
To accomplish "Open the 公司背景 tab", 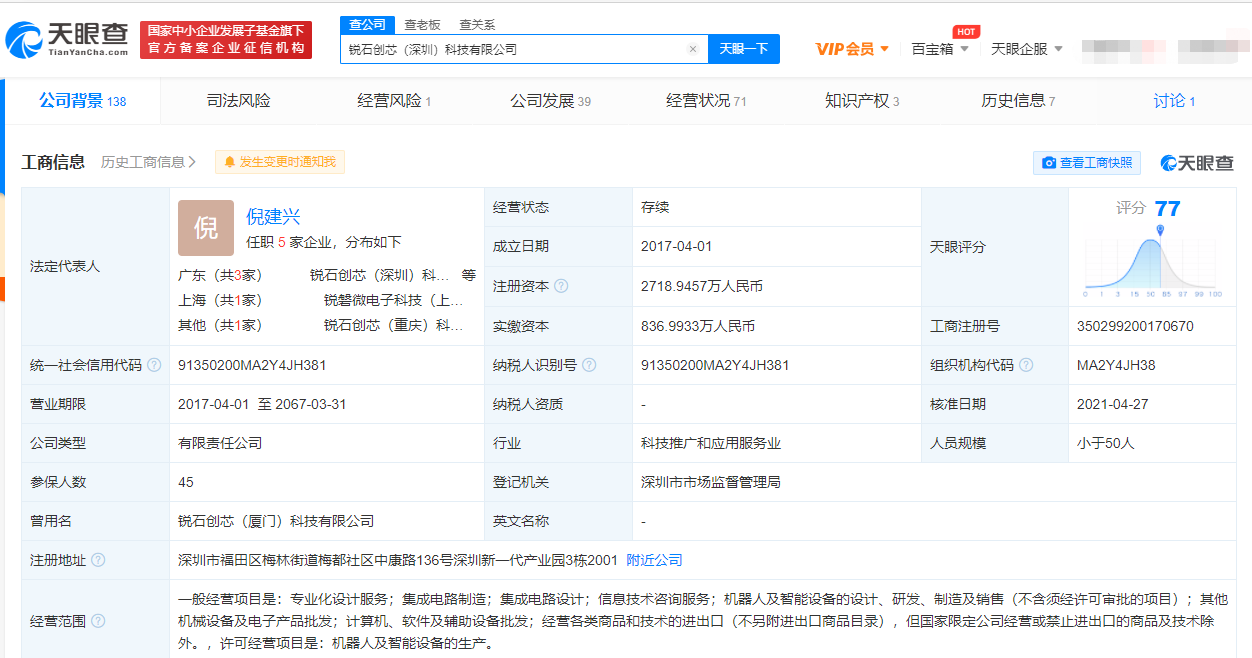I will (x=83, y=101).
